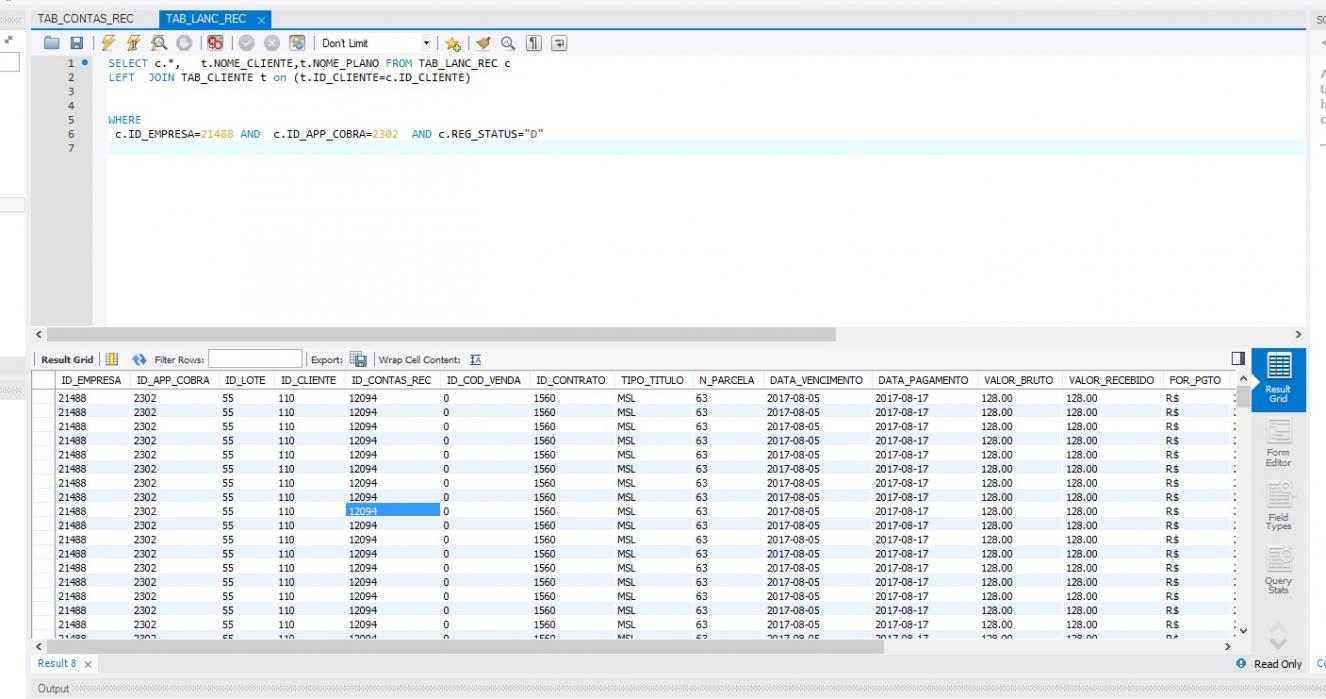This screenshot has width=1326, height=699.
Task: Run Explain plan magnifier-lightning icon
Action: 159,43
